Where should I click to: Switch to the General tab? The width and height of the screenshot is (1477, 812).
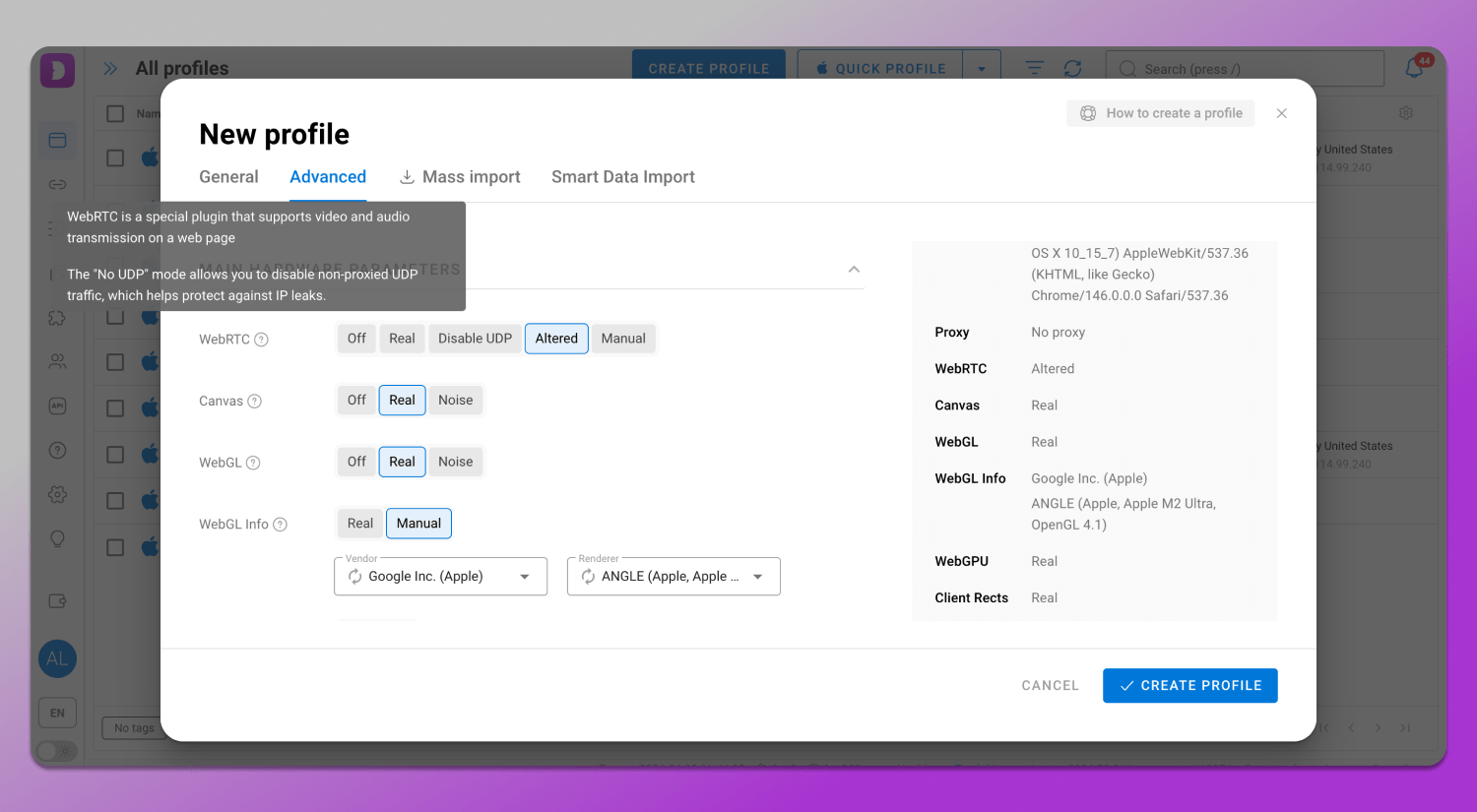(228, 177)
